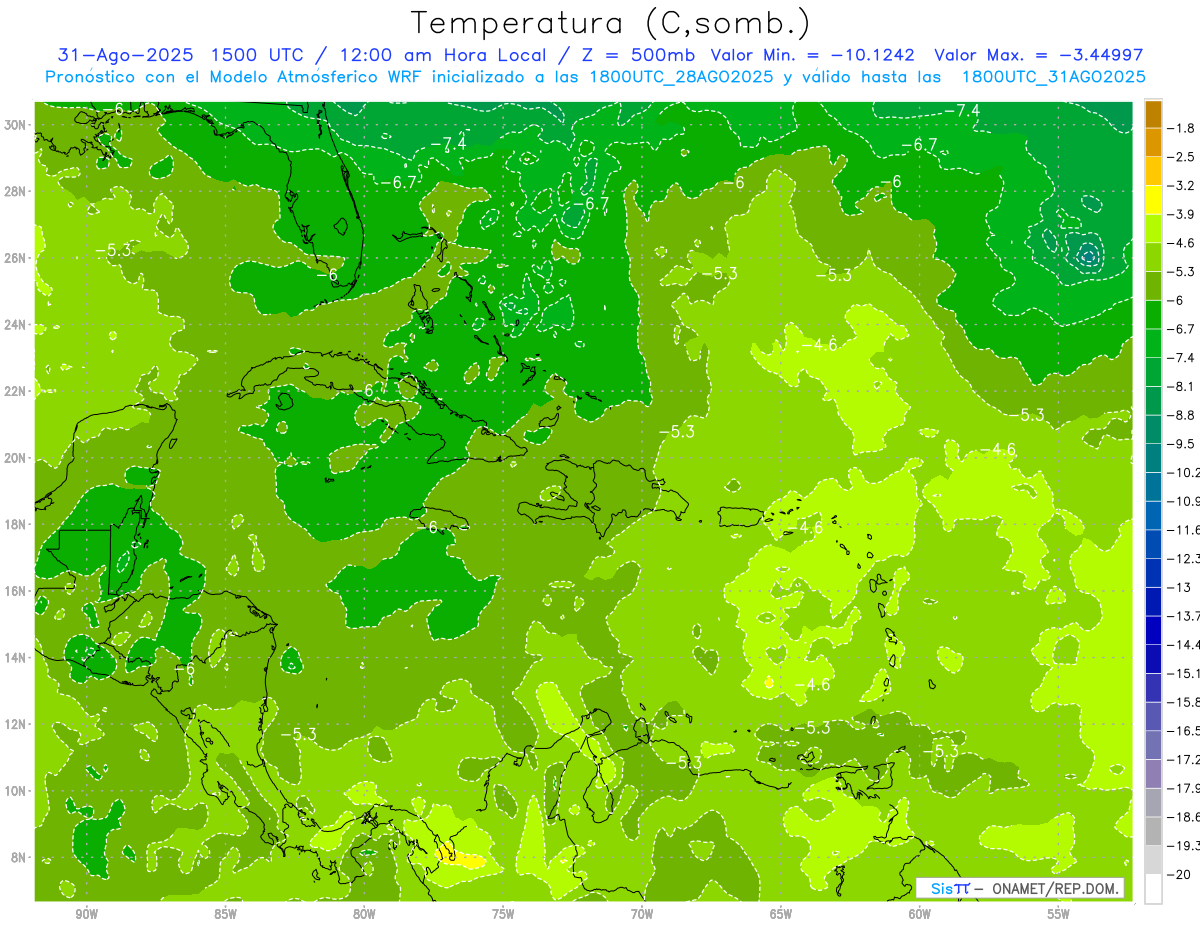This screenshot has height=927, width=1200.
Task: Click the teal swatch between -9.5 and -10.2
Action: click(1153, 458)
